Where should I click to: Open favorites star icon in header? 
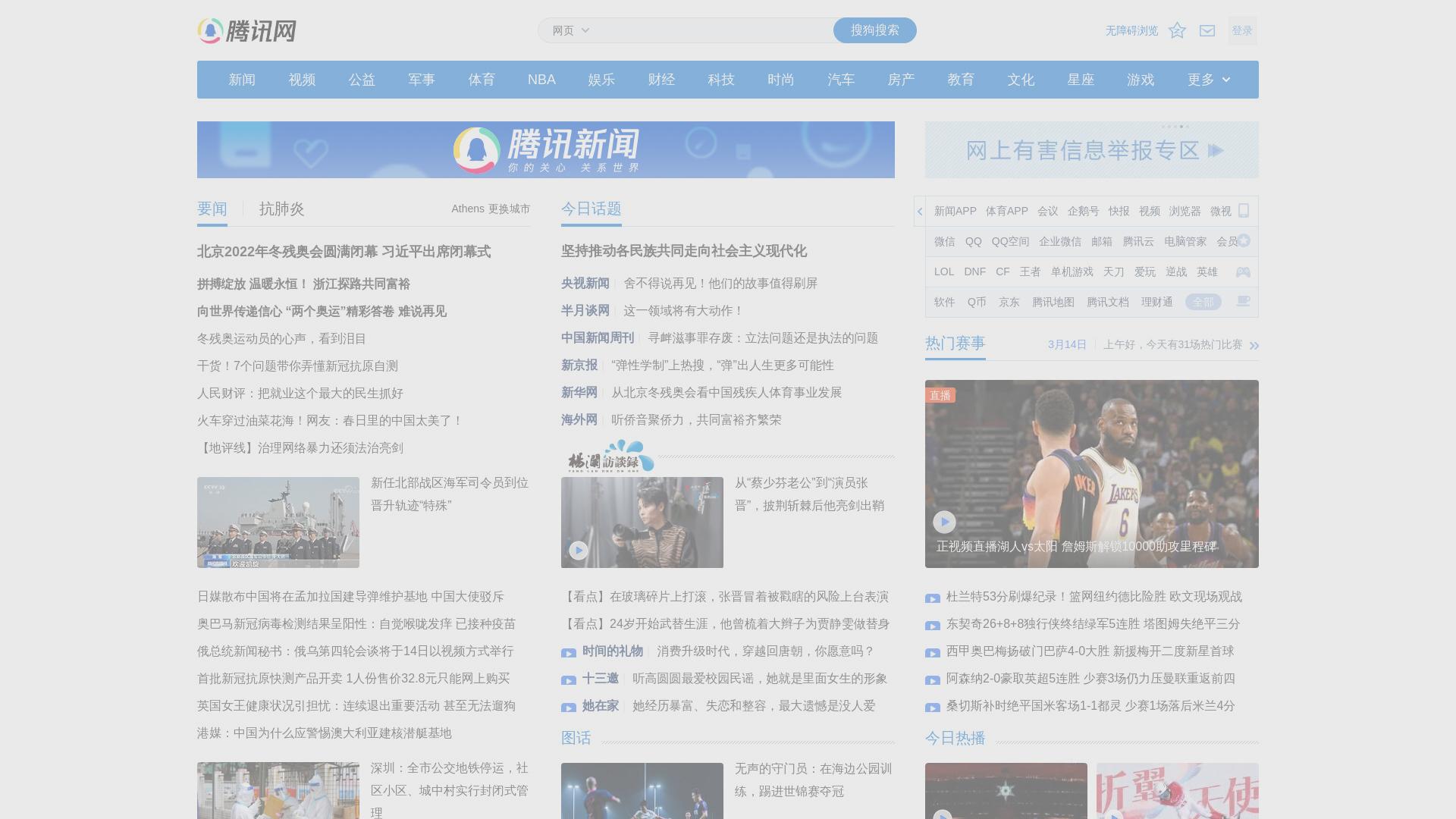(1177, 30)
